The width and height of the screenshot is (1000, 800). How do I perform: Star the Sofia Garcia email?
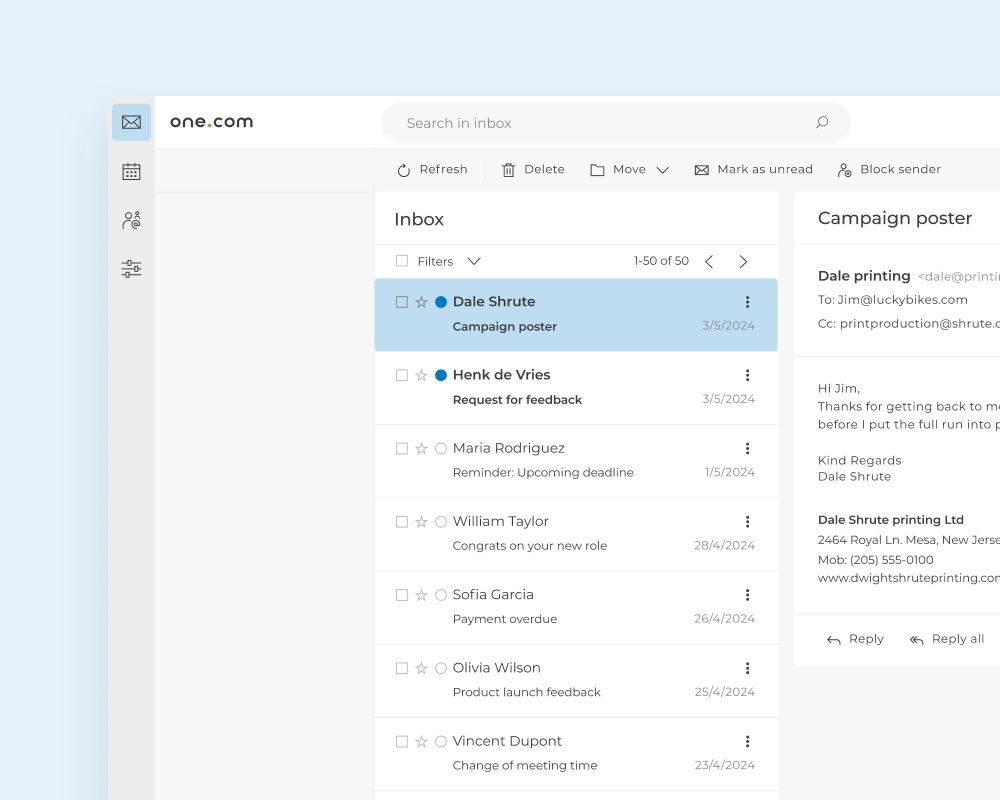pos(421,595)
